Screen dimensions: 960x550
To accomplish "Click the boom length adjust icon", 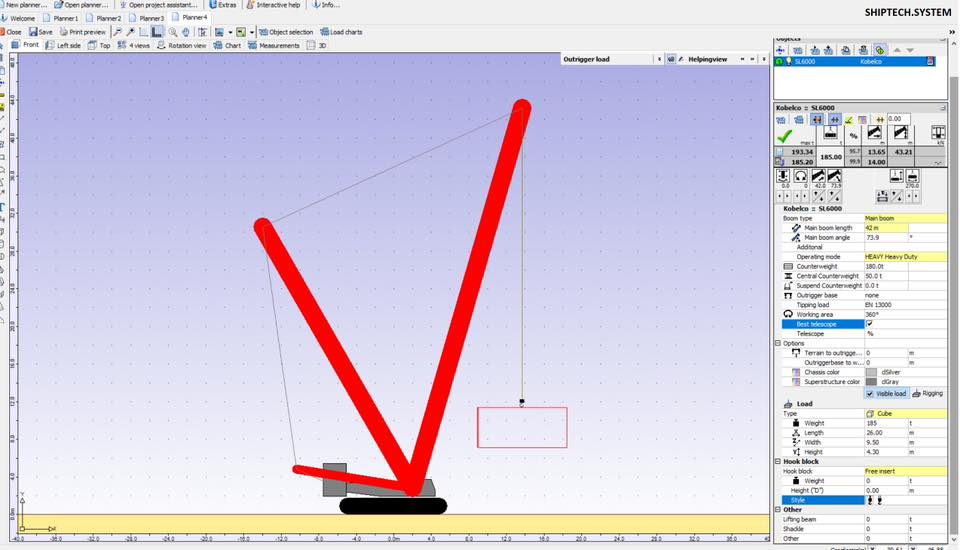I will (x=818, y=176).
